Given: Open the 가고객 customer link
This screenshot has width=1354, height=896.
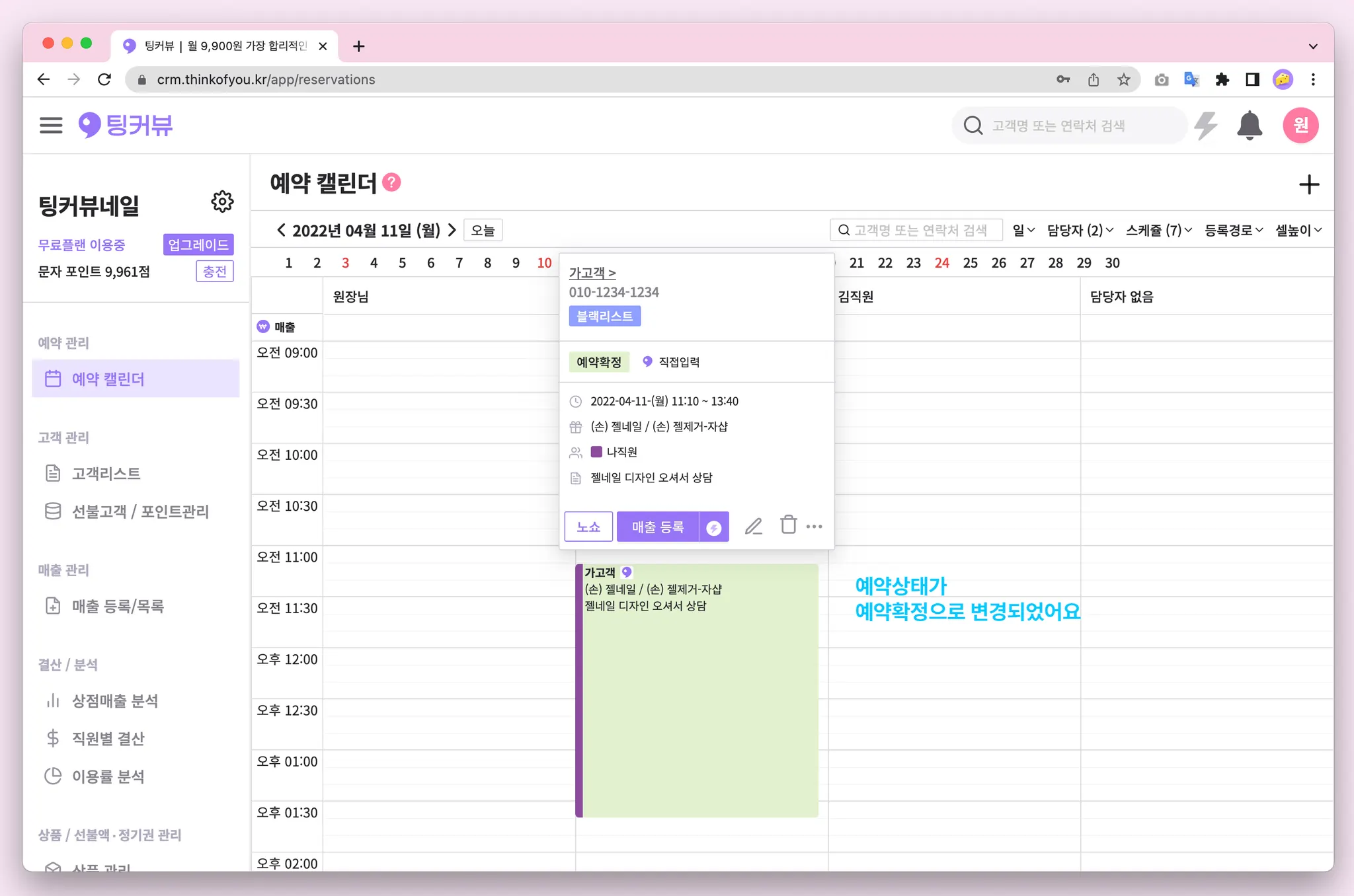Looking at the screenshot, I should tap(592, 272).
